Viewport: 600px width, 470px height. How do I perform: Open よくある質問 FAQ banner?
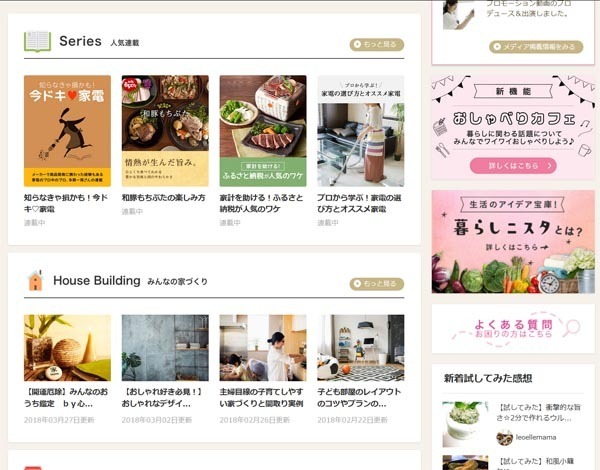pyautogui.click(x=513, y=329)
